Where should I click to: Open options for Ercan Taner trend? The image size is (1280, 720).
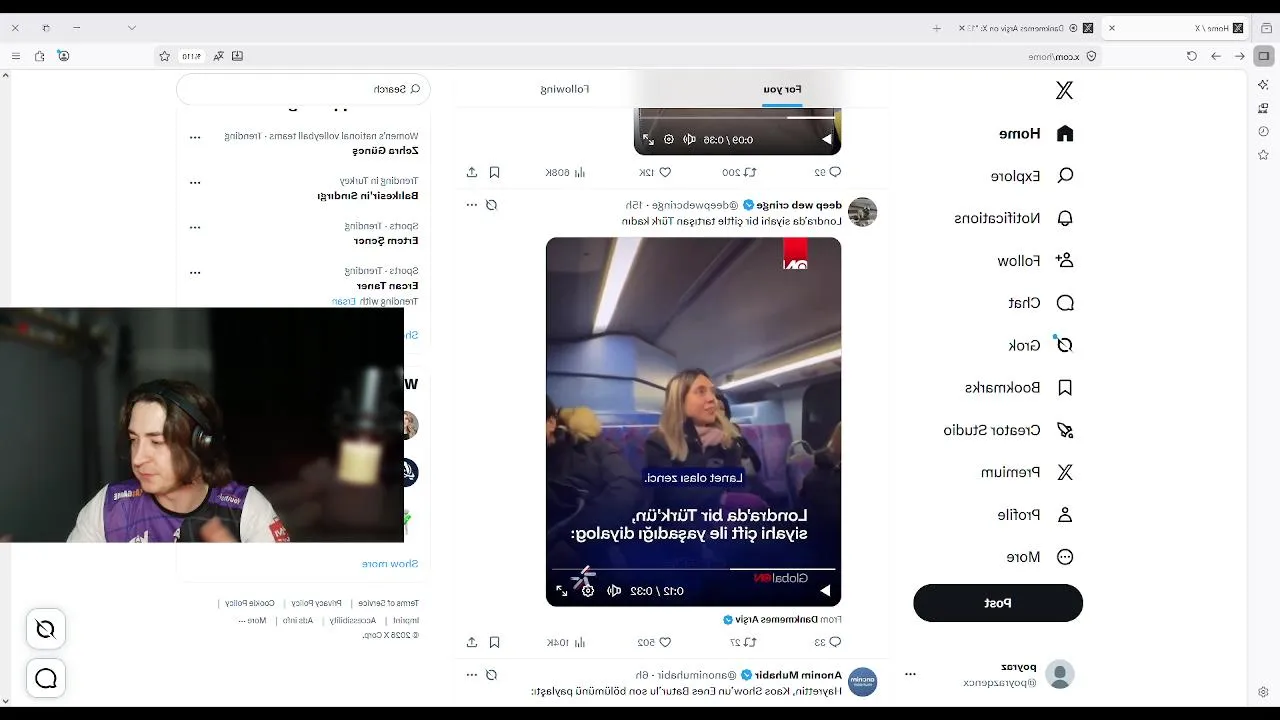coord(195,272)
